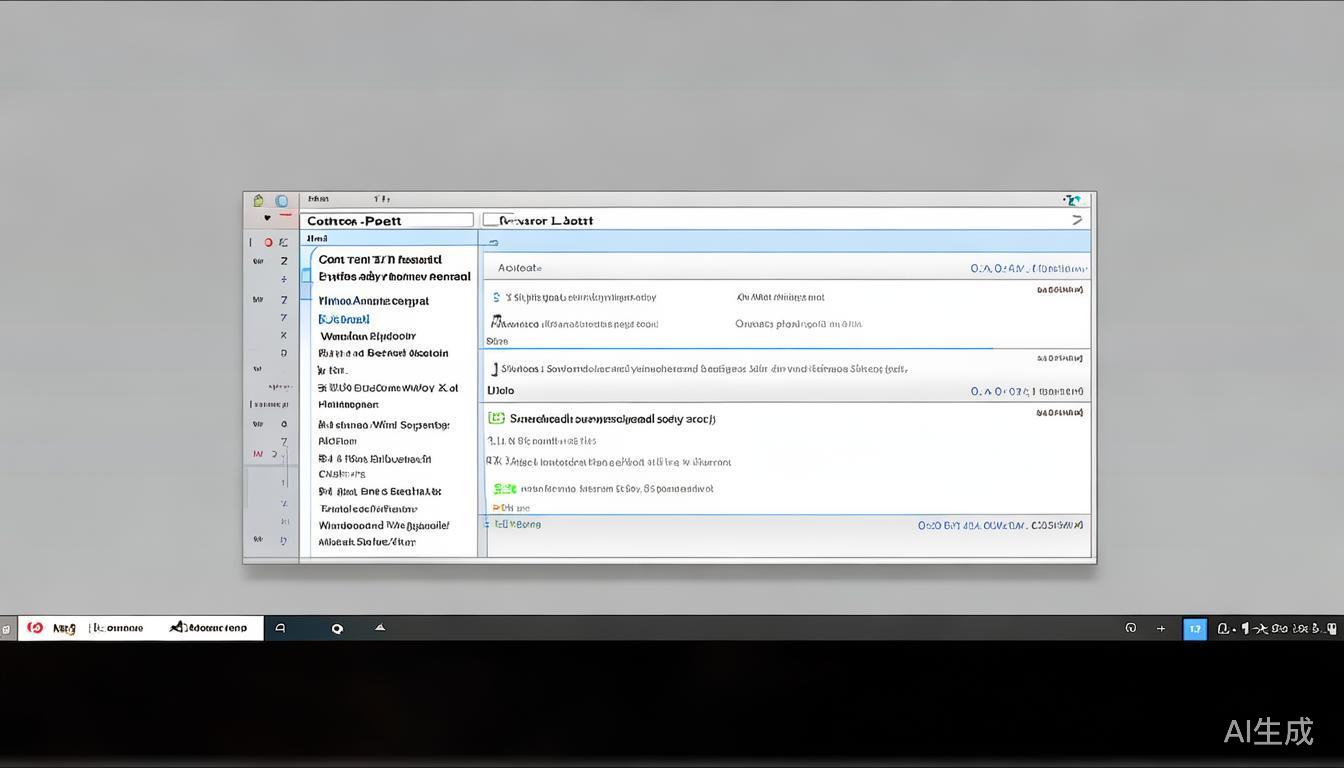Viewport: 1344px width, 768px height.
Task: Switch to the Ilmai folder tab header
Action: 316,238
